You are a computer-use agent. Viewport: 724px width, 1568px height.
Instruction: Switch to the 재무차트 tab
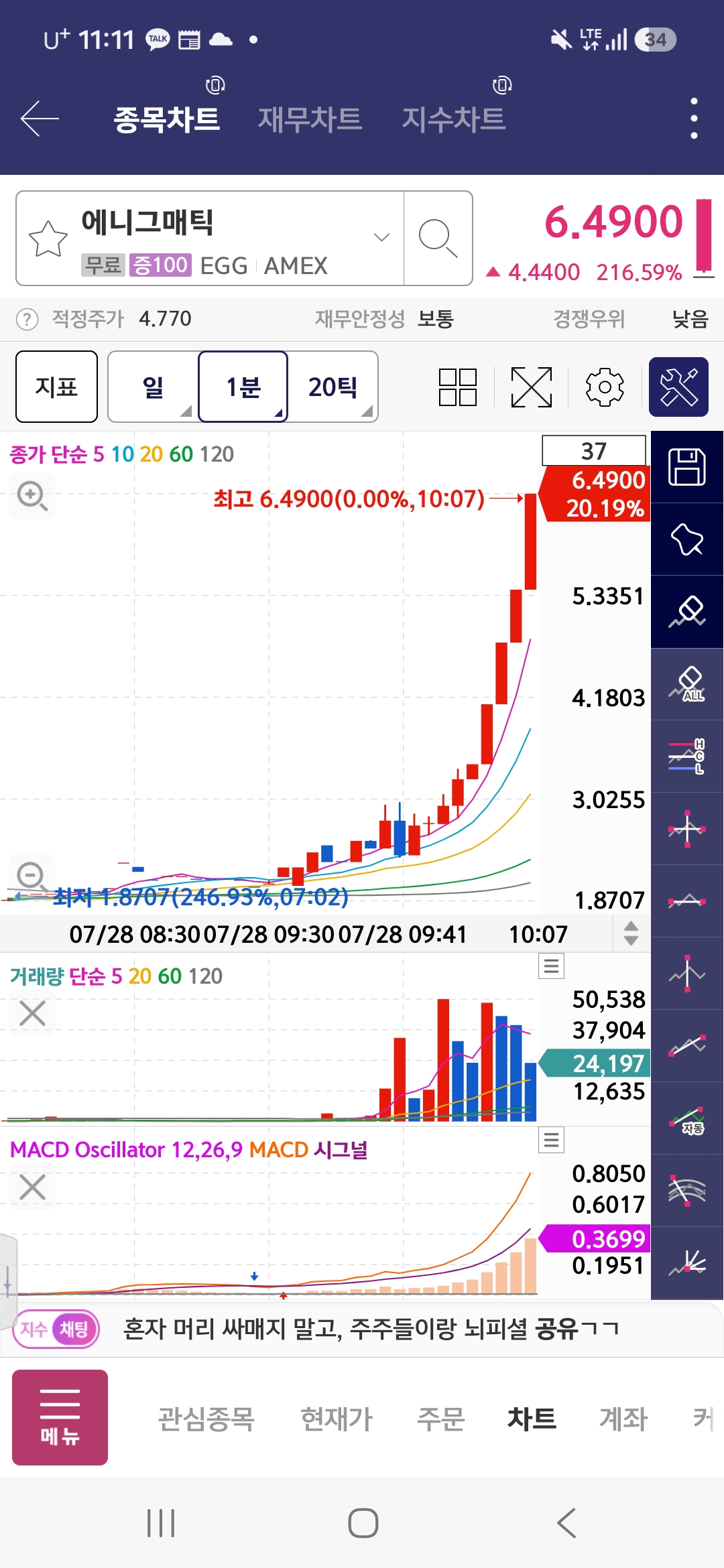click(x=310, y=119)
